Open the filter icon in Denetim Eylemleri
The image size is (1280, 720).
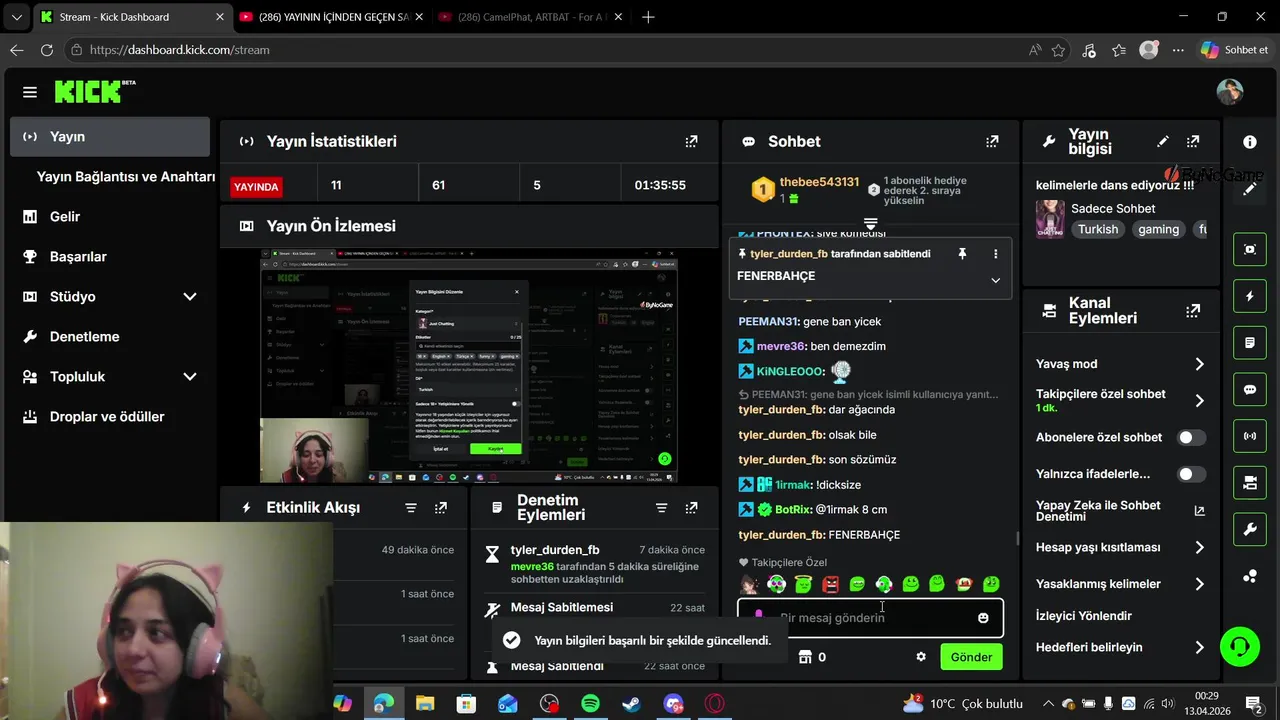(661, 508)
